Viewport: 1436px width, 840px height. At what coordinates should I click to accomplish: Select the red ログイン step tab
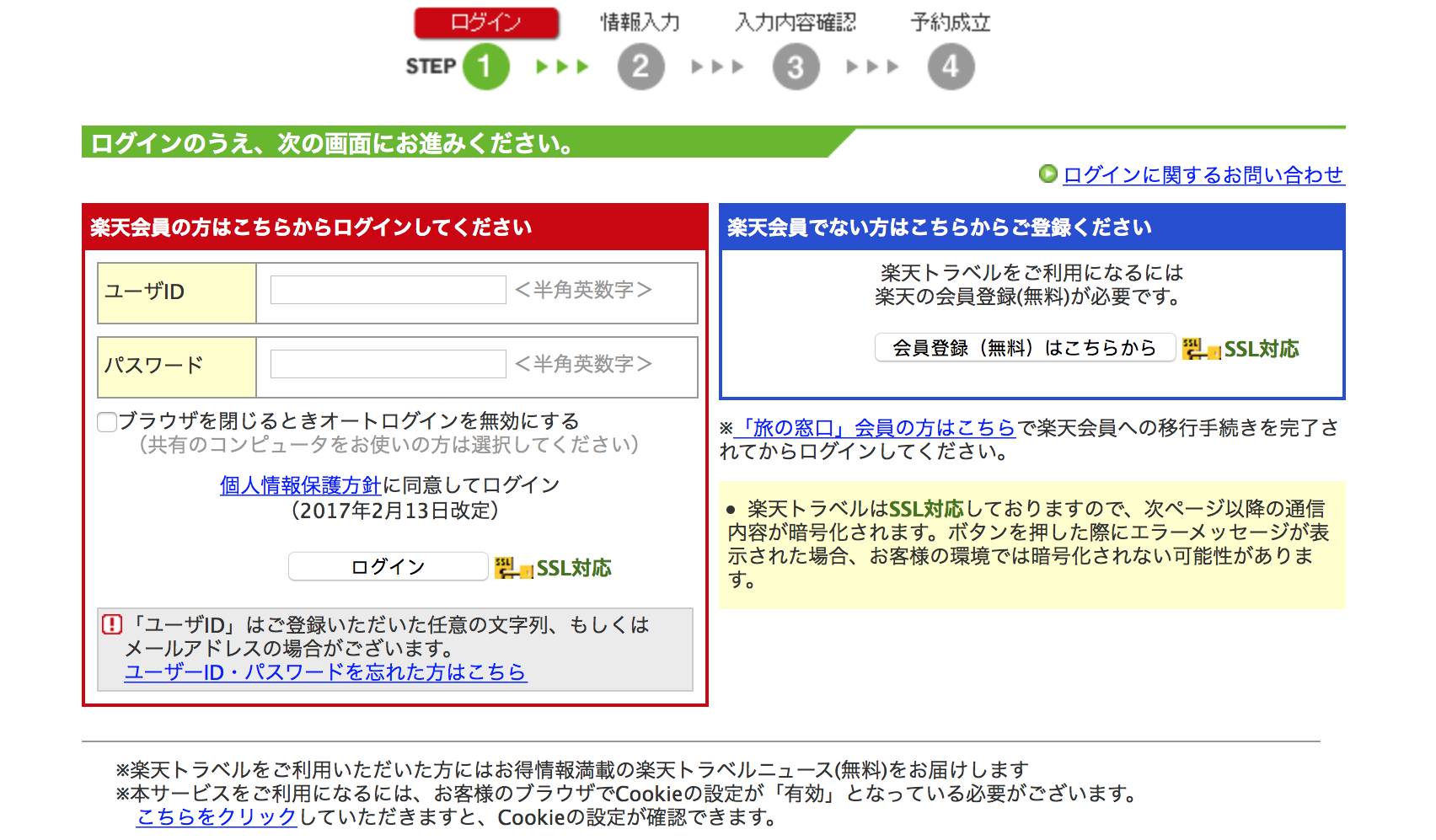(486, 23)
